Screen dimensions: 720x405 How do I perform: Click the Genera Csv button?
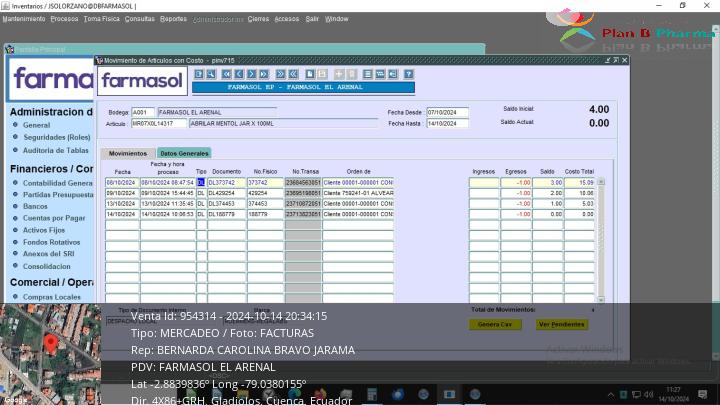[495, 324]
